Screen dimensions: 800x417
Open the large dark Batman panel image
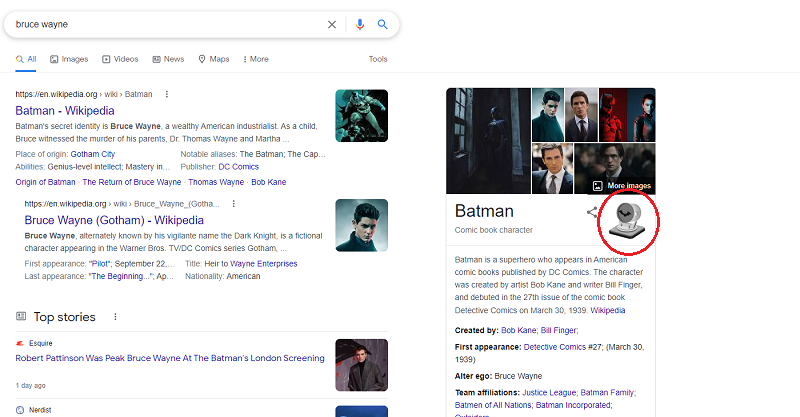[x=488, y=141]
